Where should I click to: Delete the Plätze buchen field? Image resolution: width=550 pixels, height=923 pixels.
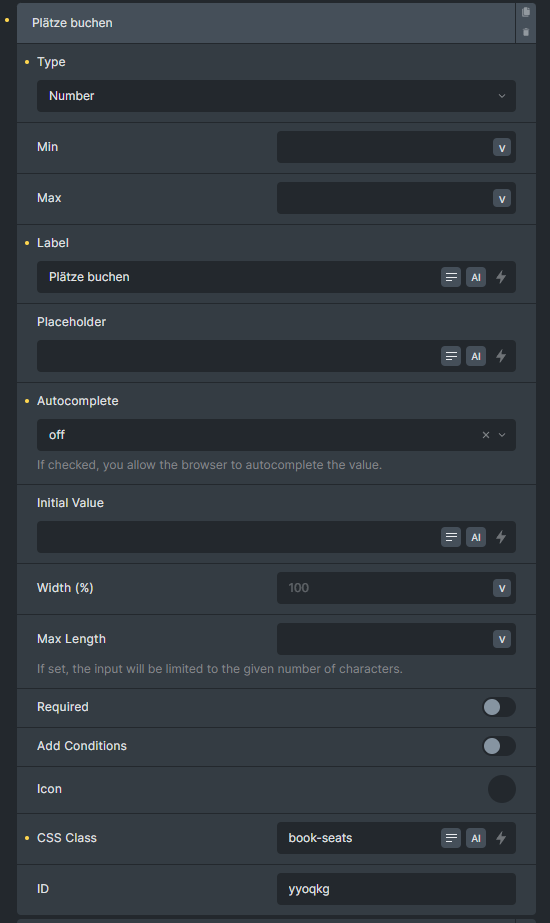click(x=526, y=32)
